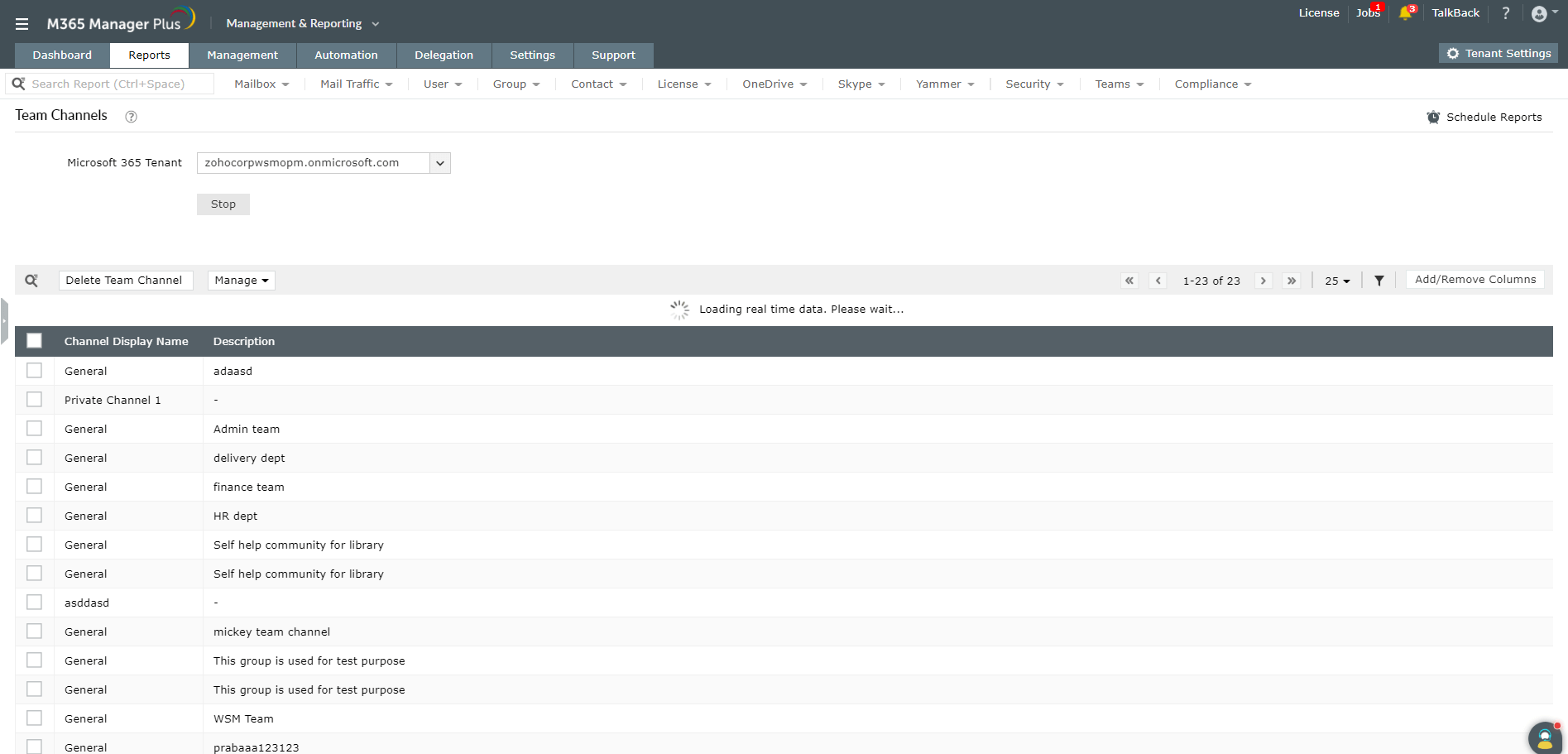1568x754 pixels.
Task: Open the Delegation tab
Action: click(x=444, y=55)
